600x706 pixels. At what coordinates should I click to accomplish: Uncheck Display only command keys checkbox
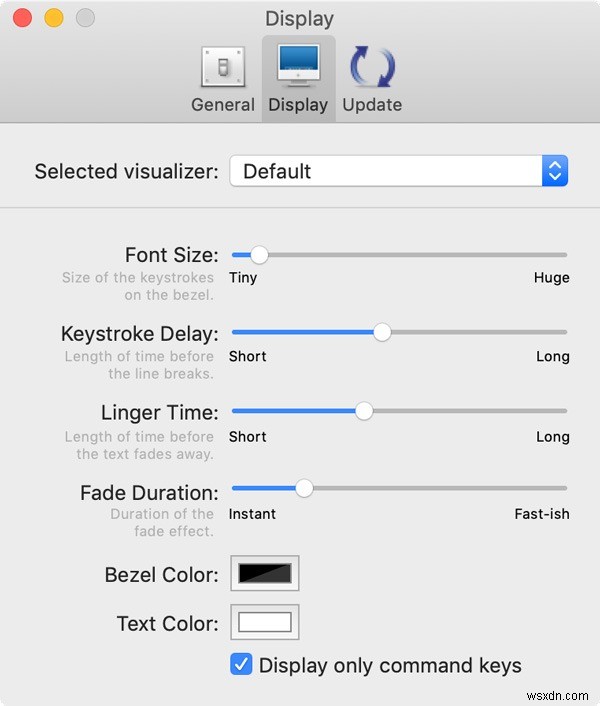tap(241, 665)
